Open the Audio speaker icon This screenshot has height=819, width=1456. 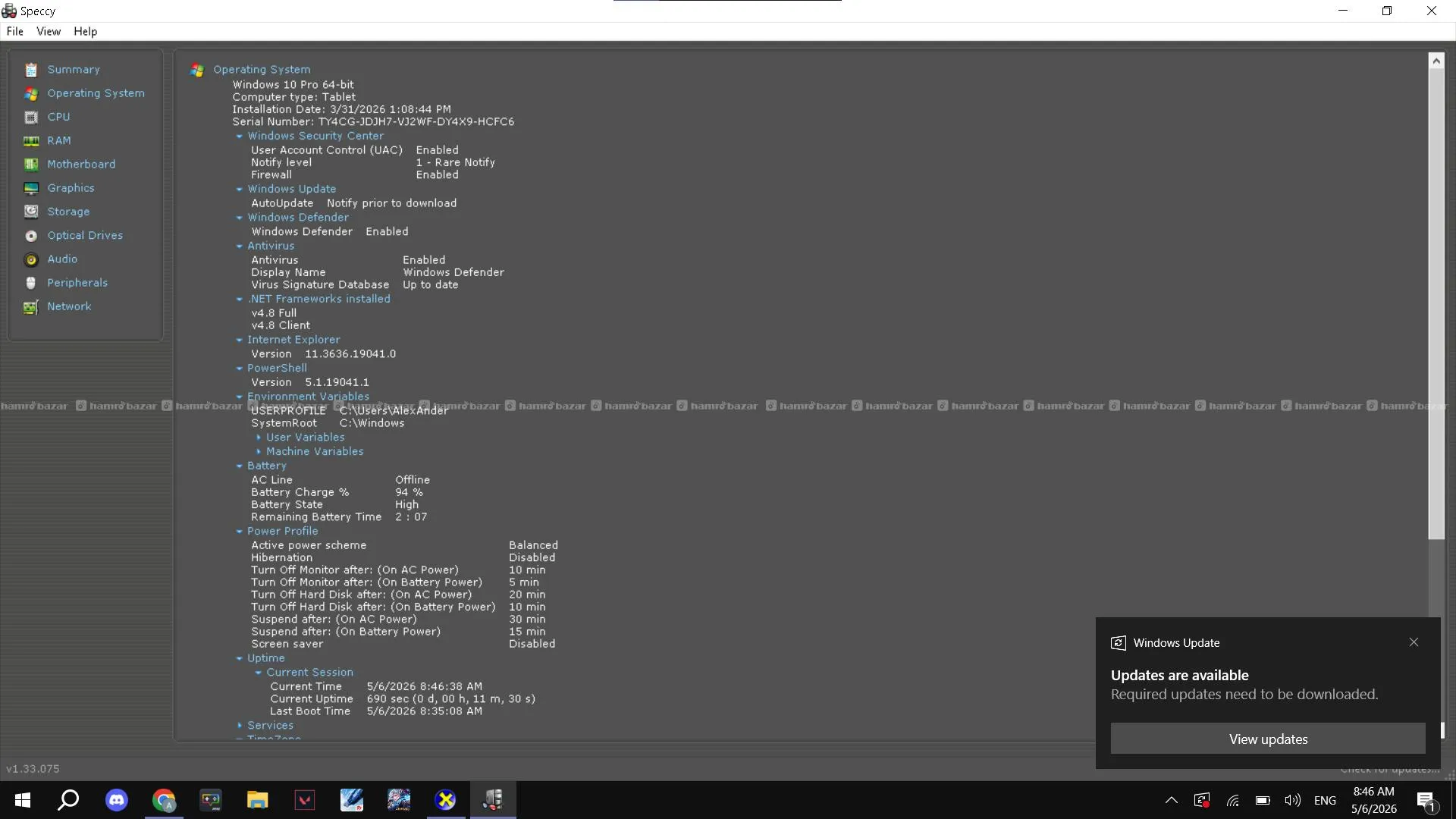click(x=31, y=259)
